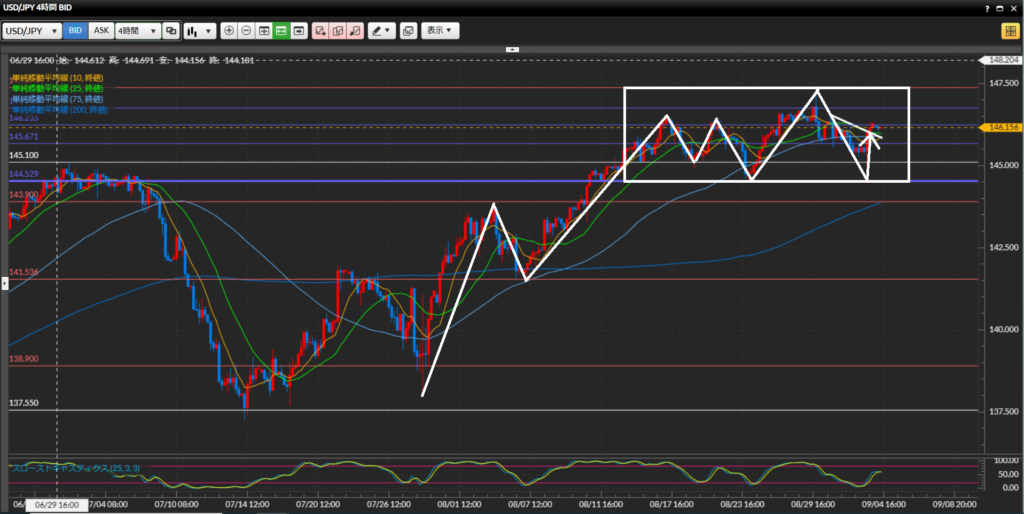The height and width of the screenshot is (514, 1024).
Task: Open the pencil drawing tools dropdown
Action: (381, 31)
